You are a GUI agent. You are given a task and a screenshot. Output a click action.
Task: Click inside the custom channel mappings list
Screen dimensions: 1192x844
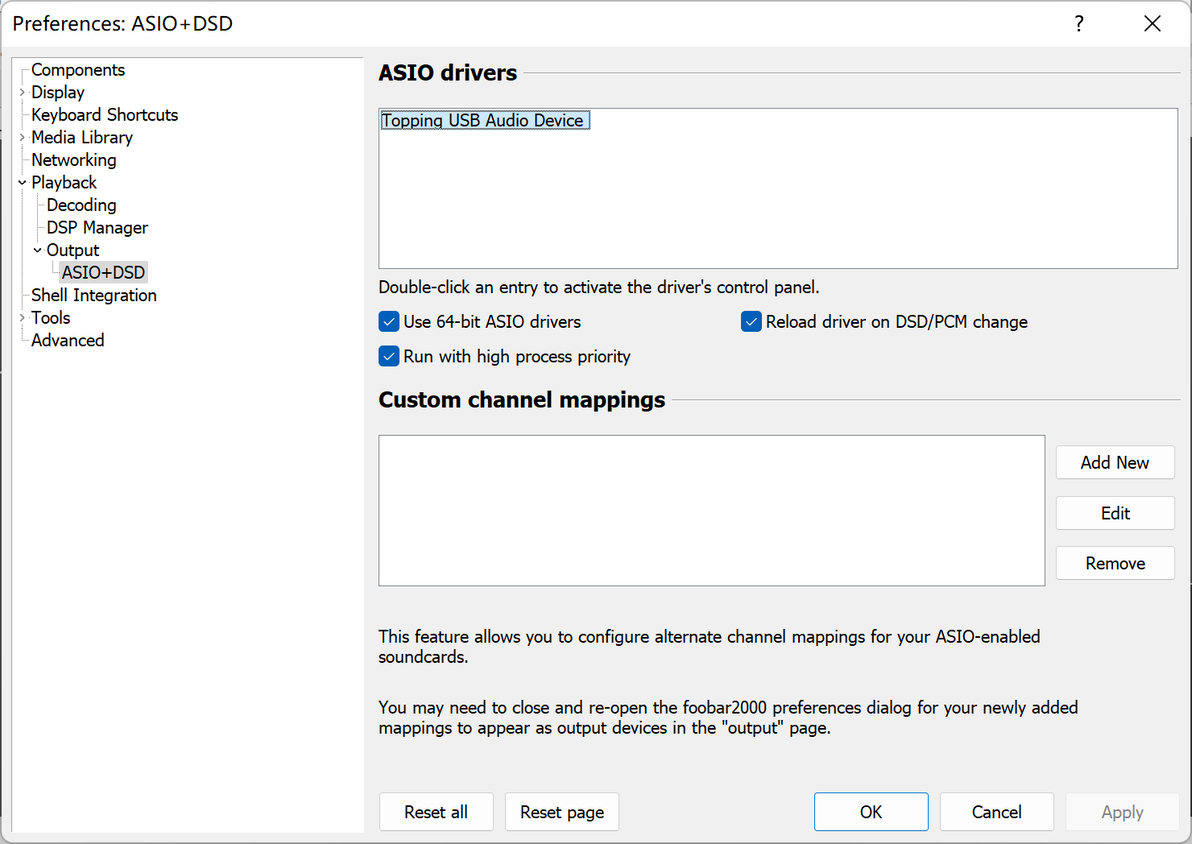click(x=710, y=510)
